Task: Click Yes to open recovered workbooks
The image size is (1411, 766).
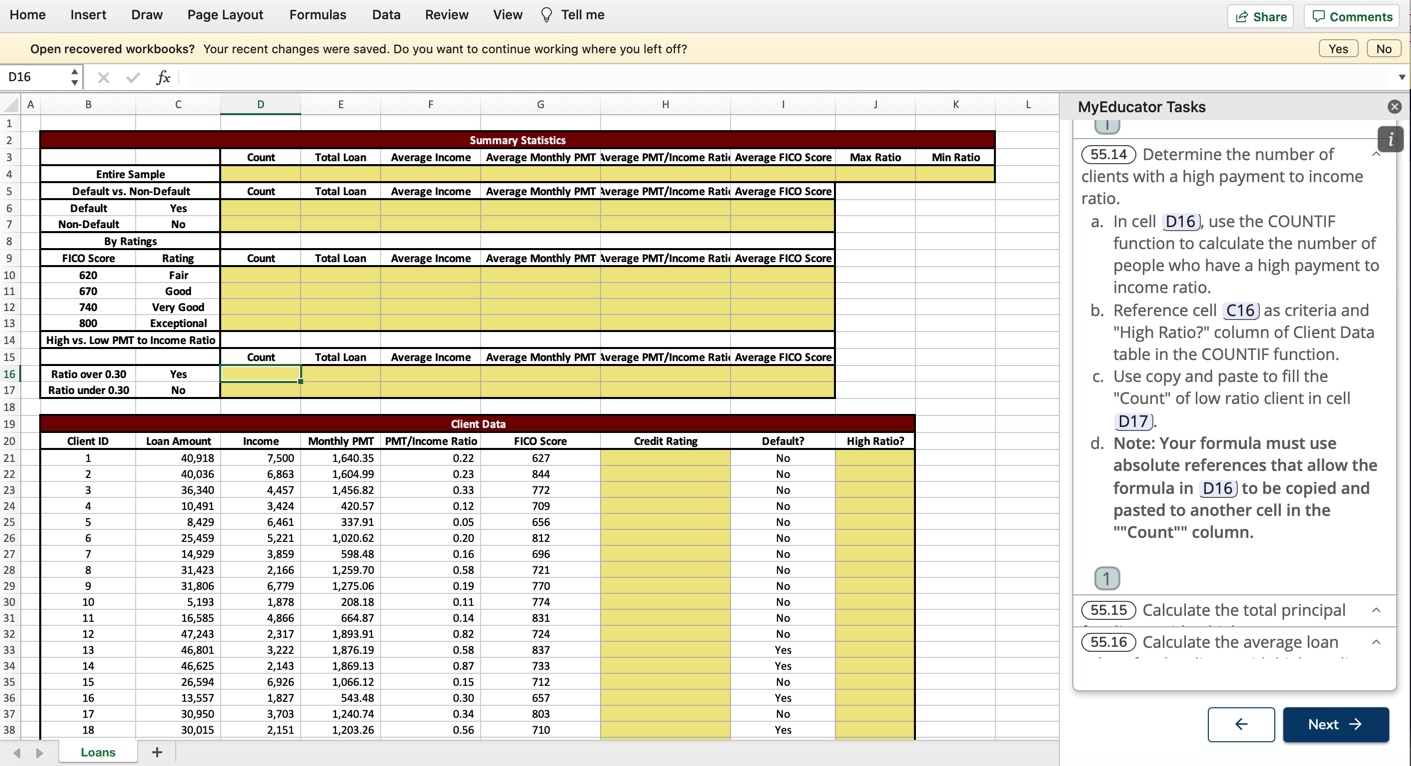Action: 1338,48
